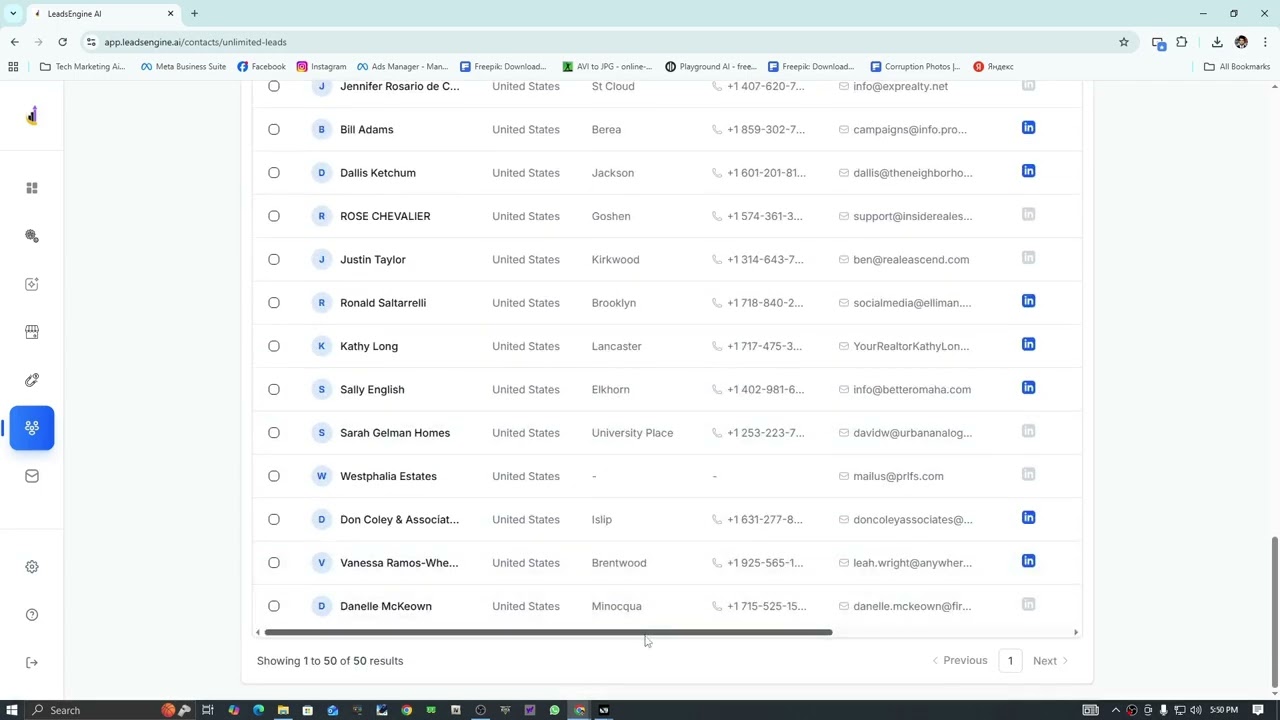The width and height of the screenshot is (1280, 720).
Task: Open the Meta Business Suite bookmark
Action: click(183, 66)
